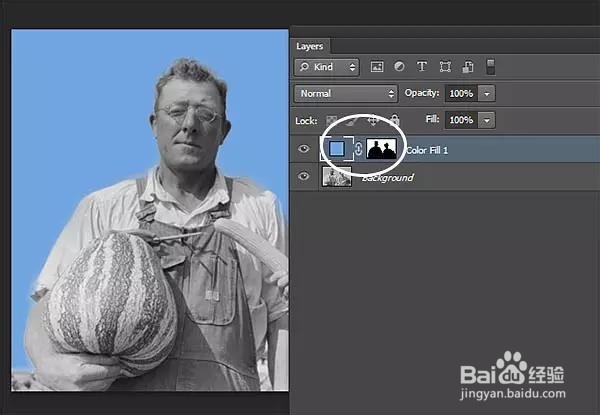Hide the Color Fill 1 layer

coord(304,149)
